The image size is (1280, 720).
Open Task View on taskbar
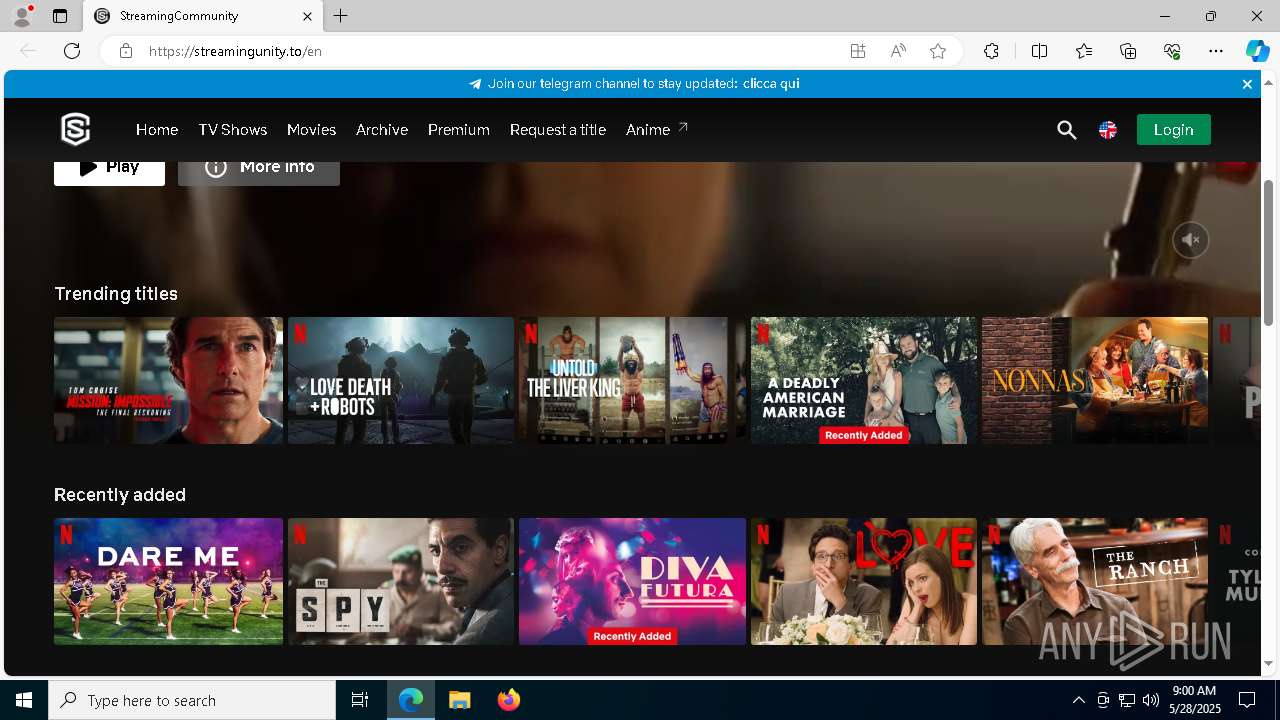360,700
